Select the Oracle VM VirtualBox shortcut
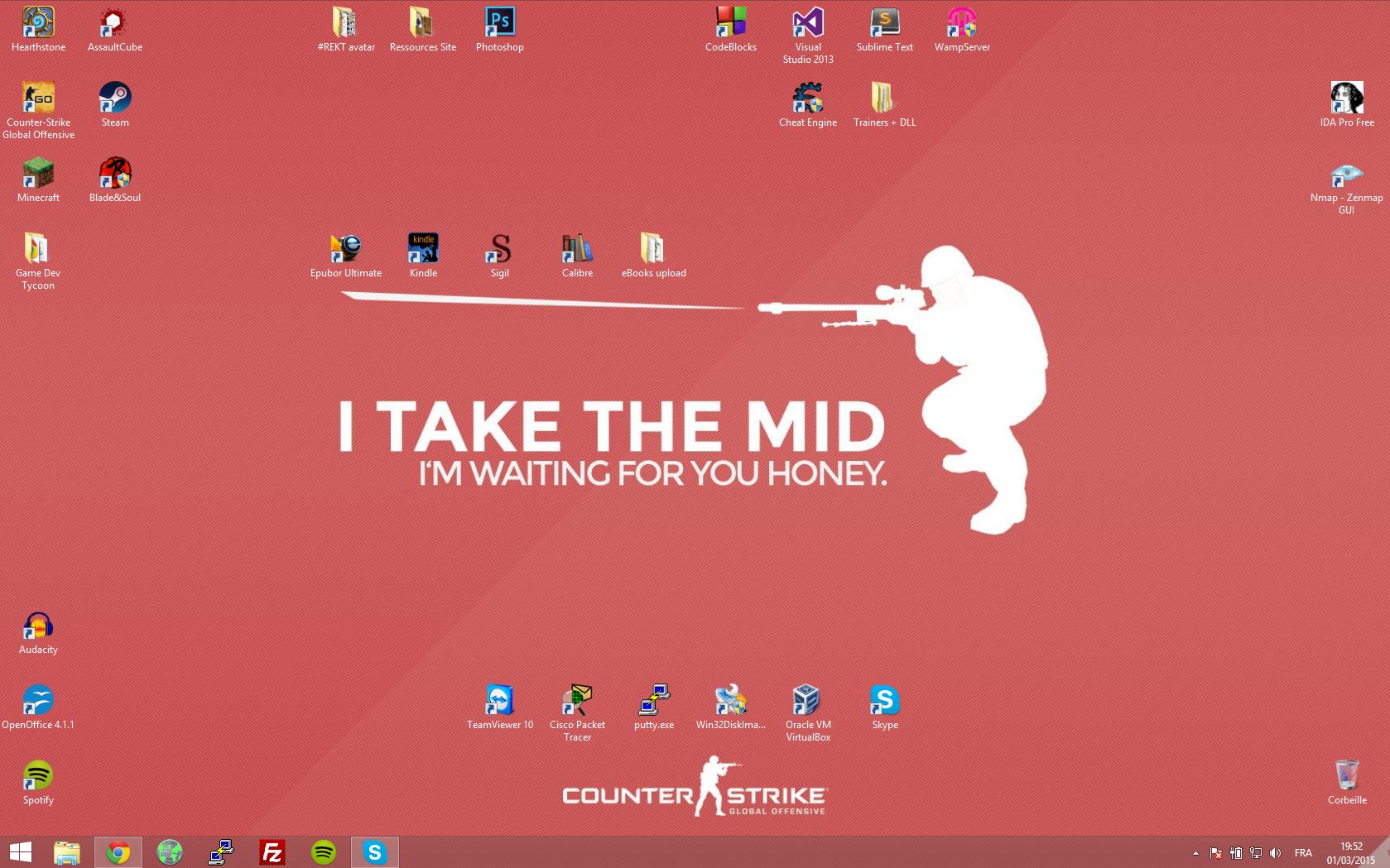The width and height of the screenshot is (1390, 868). pyautogui.click(x=808, y=713)
